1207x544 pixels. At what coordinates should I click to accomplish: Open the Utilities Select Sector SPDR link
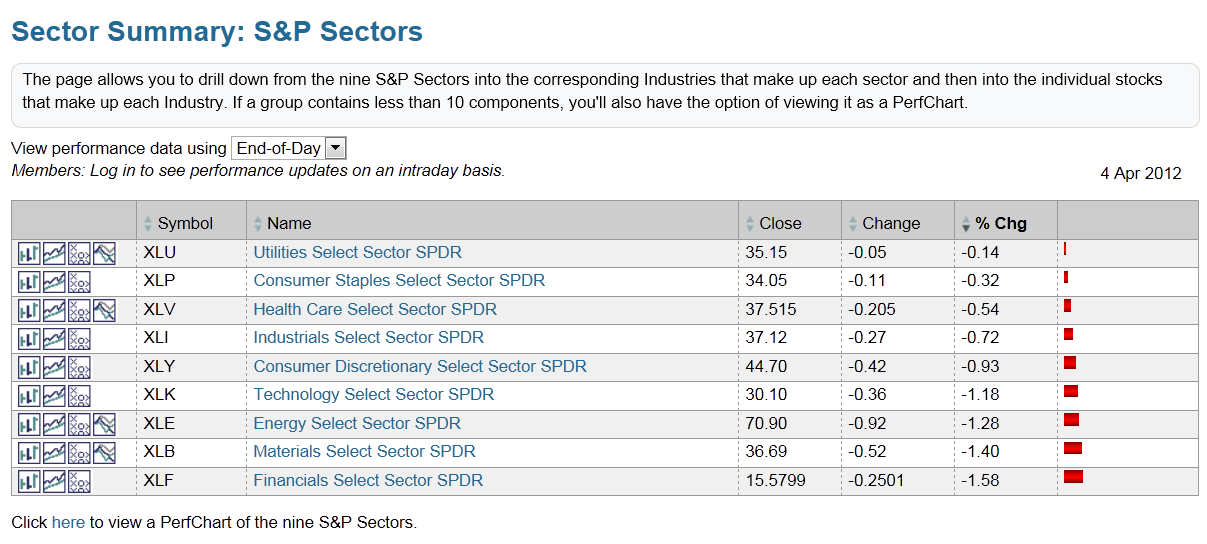(357, 253)
